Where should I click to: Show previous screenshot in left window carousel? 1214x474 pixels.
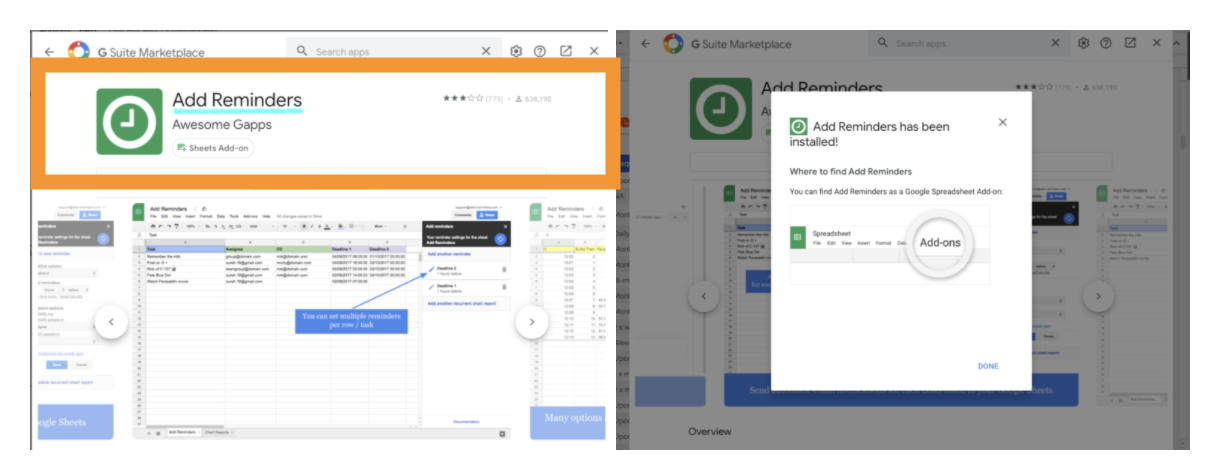click(x=111, y=322)
